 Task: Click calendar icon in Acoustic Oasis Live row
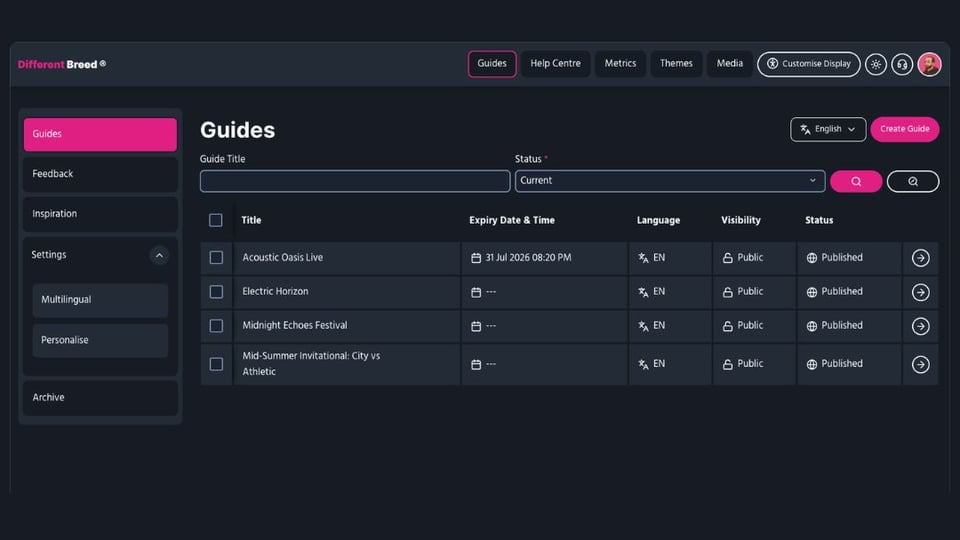(476, 258)
